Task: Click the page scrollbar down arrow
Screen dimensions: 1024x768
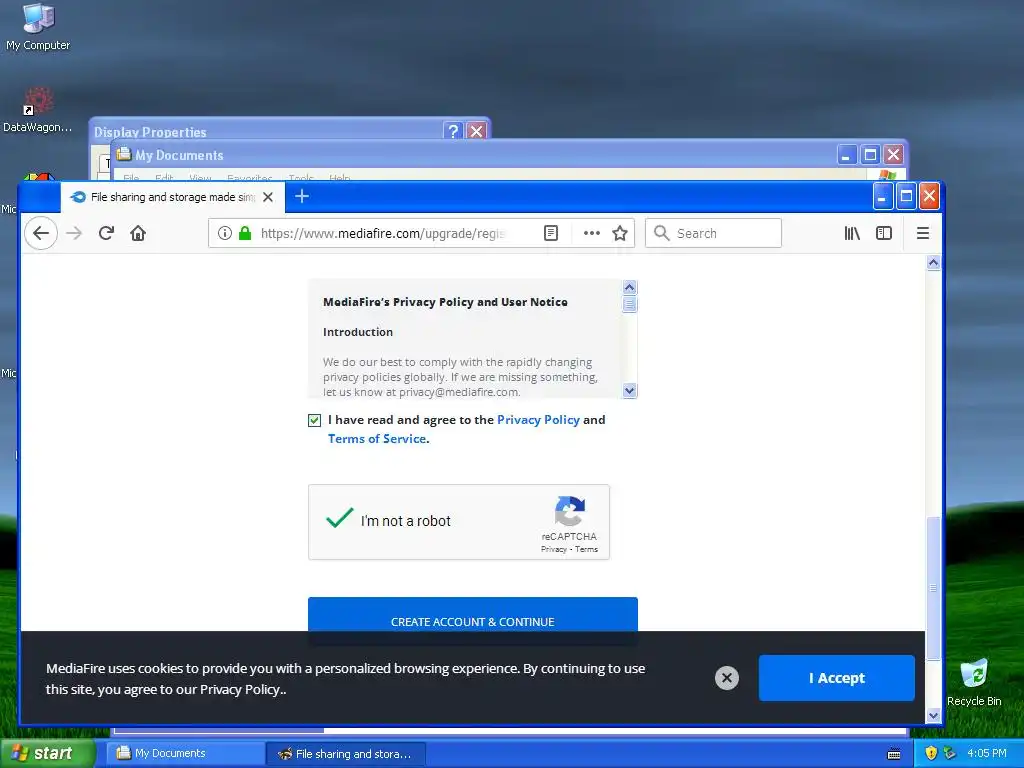Action: tap(933, 715)
